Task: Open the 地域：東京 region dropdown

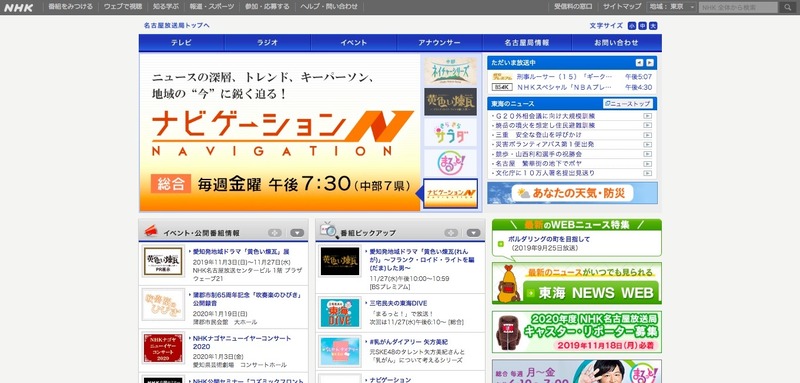Action: click(x=671, y=7)
